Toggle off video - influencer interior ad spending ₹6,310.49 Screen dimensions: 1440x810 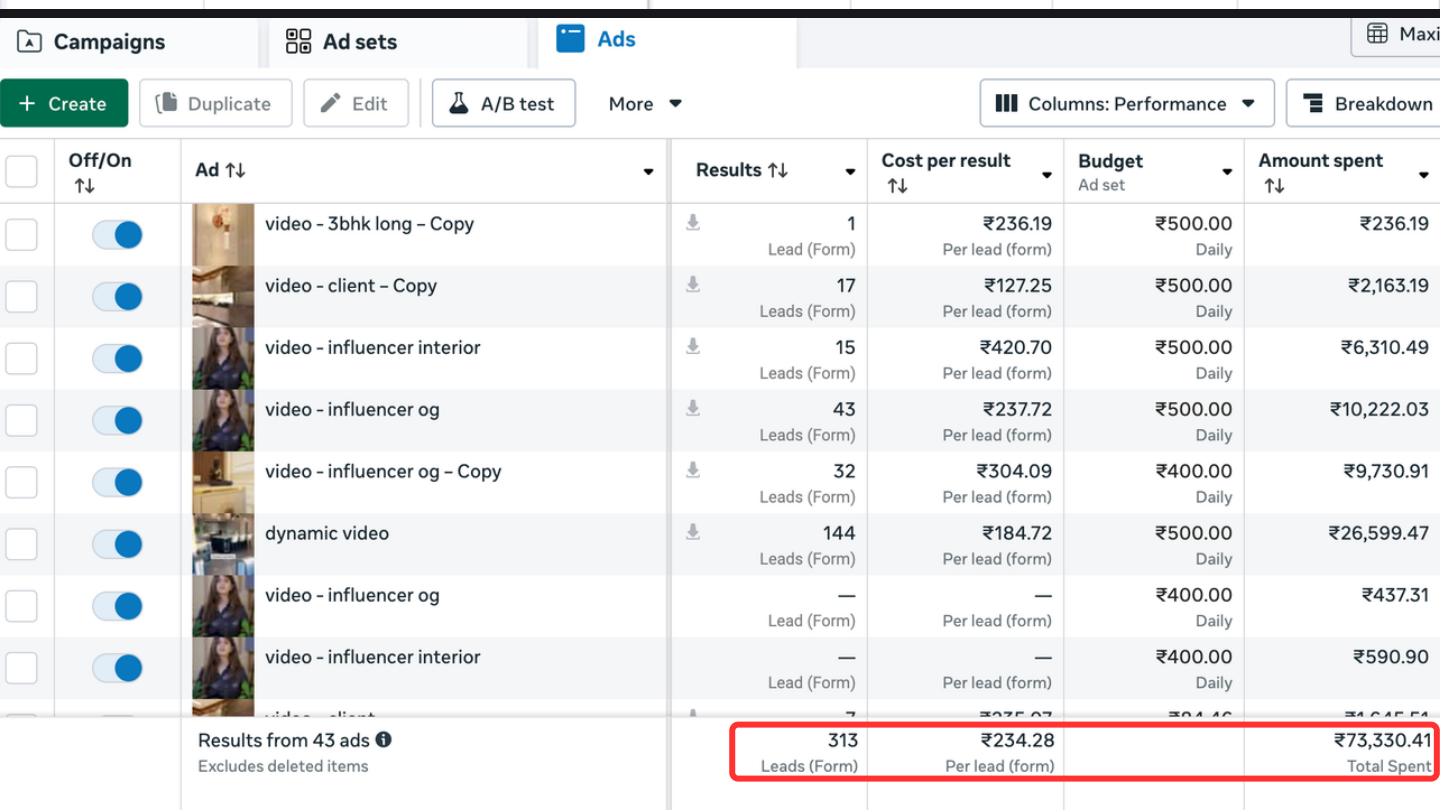[x=117, y=359]
